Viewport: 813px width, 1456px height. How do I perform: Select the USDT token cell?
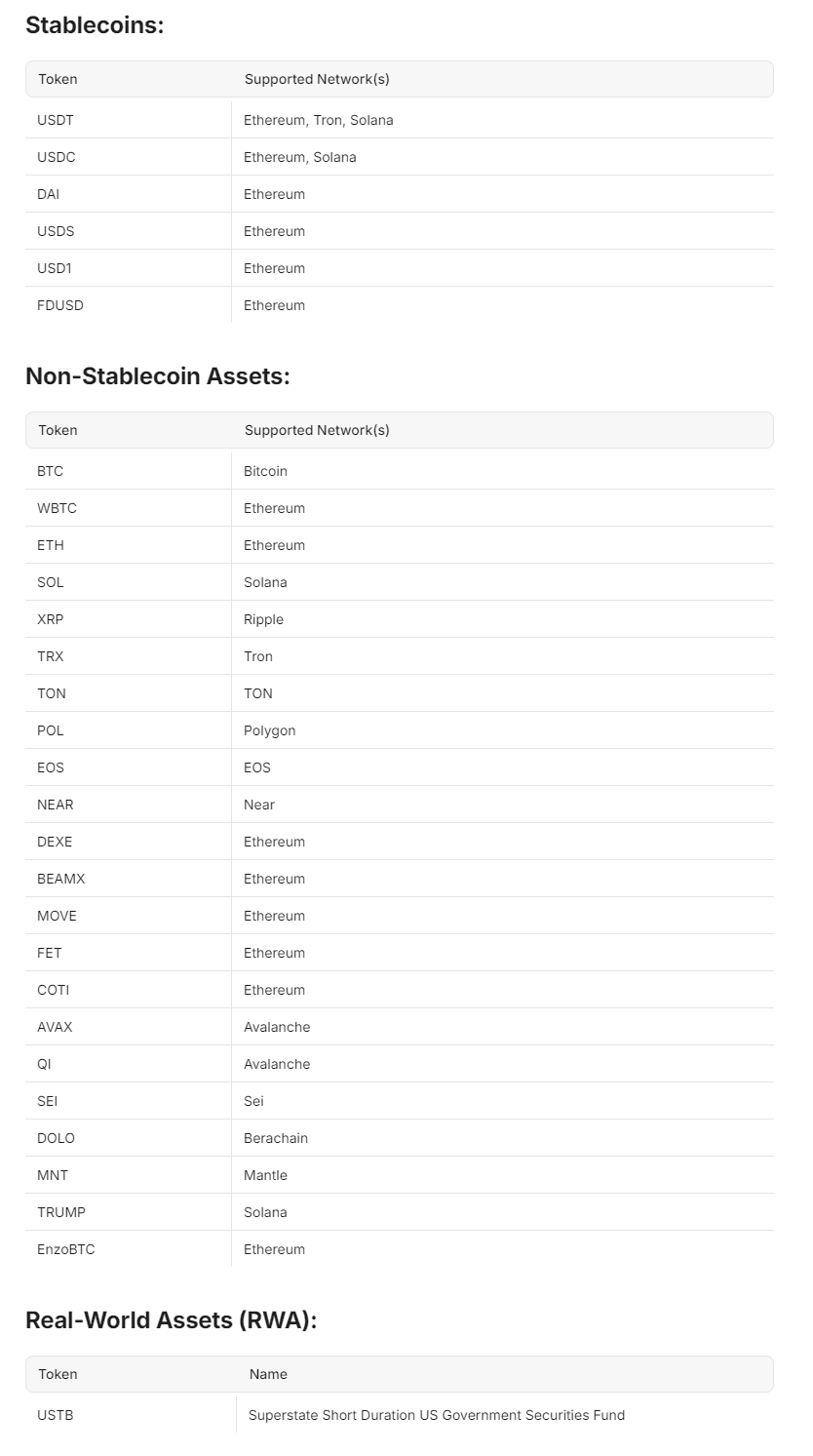pyautogui.click(x=128, y=120)
